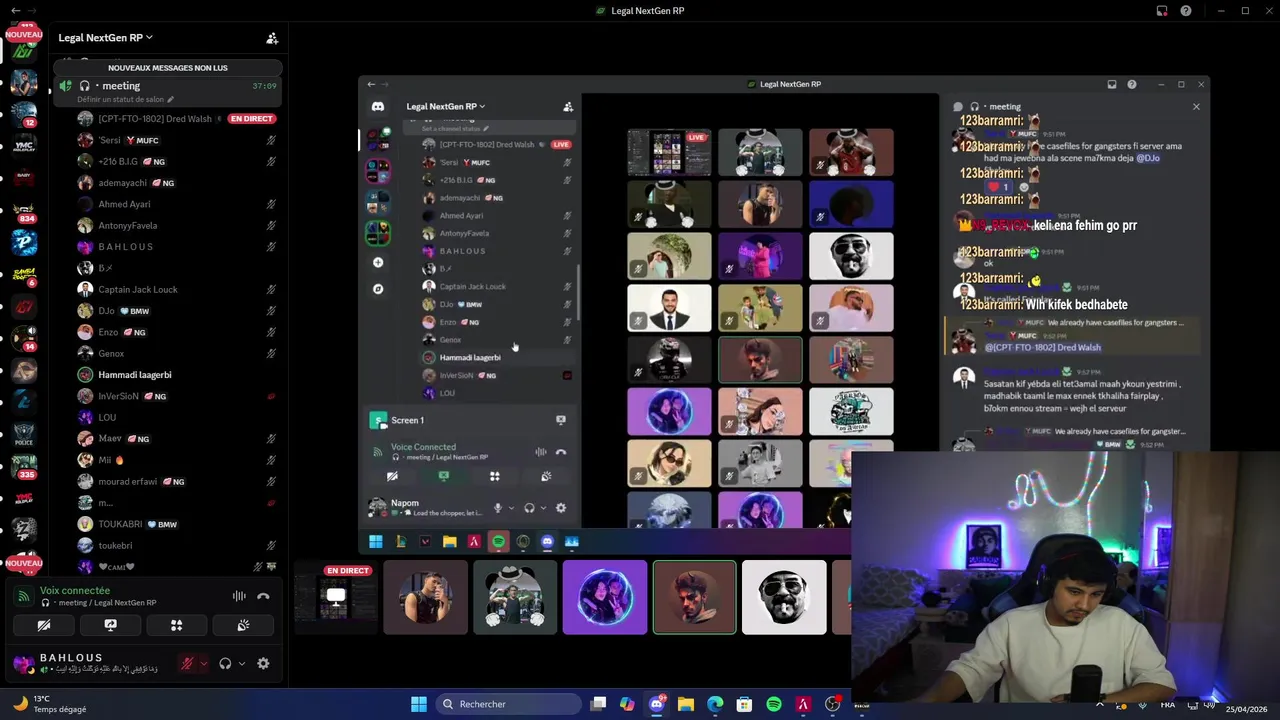Open the invite people icon beside Legal NextGen RP
This screenshot has width=1280, height=720.
(x=272, y=38)
